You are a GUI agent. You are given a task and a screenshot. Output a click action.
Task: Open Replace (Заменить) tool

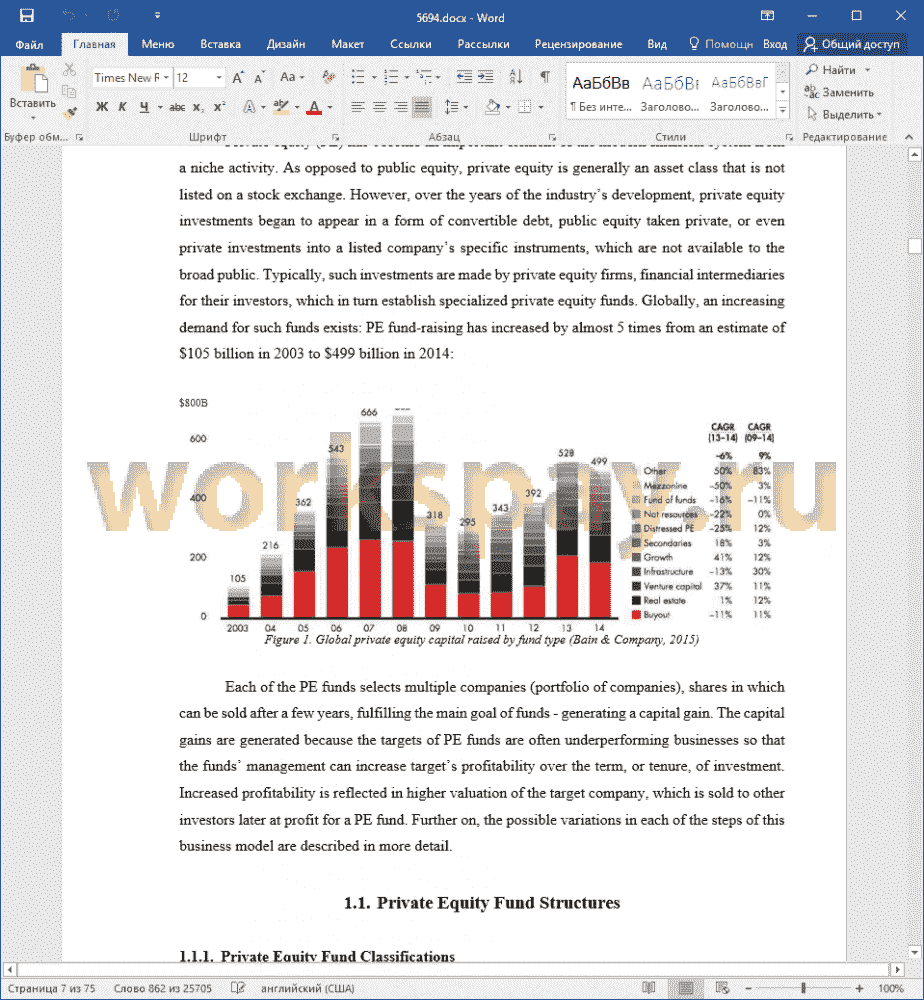click(x=839, y=92)
